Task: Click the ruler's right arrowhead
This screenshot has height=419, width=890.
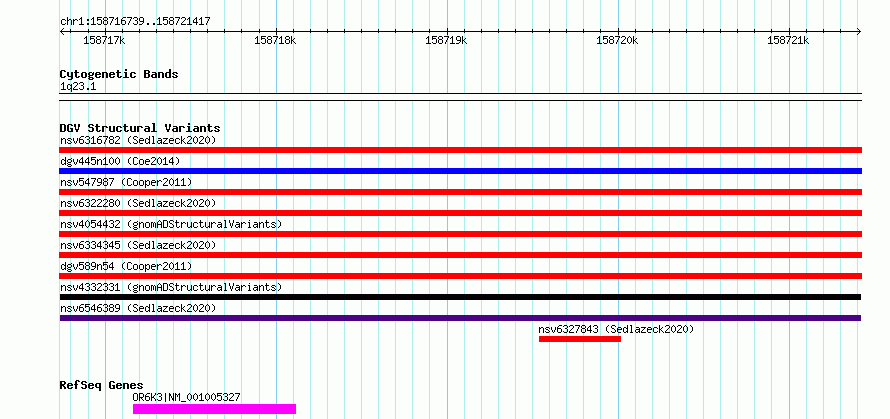Action: click(x=859, y=32)
